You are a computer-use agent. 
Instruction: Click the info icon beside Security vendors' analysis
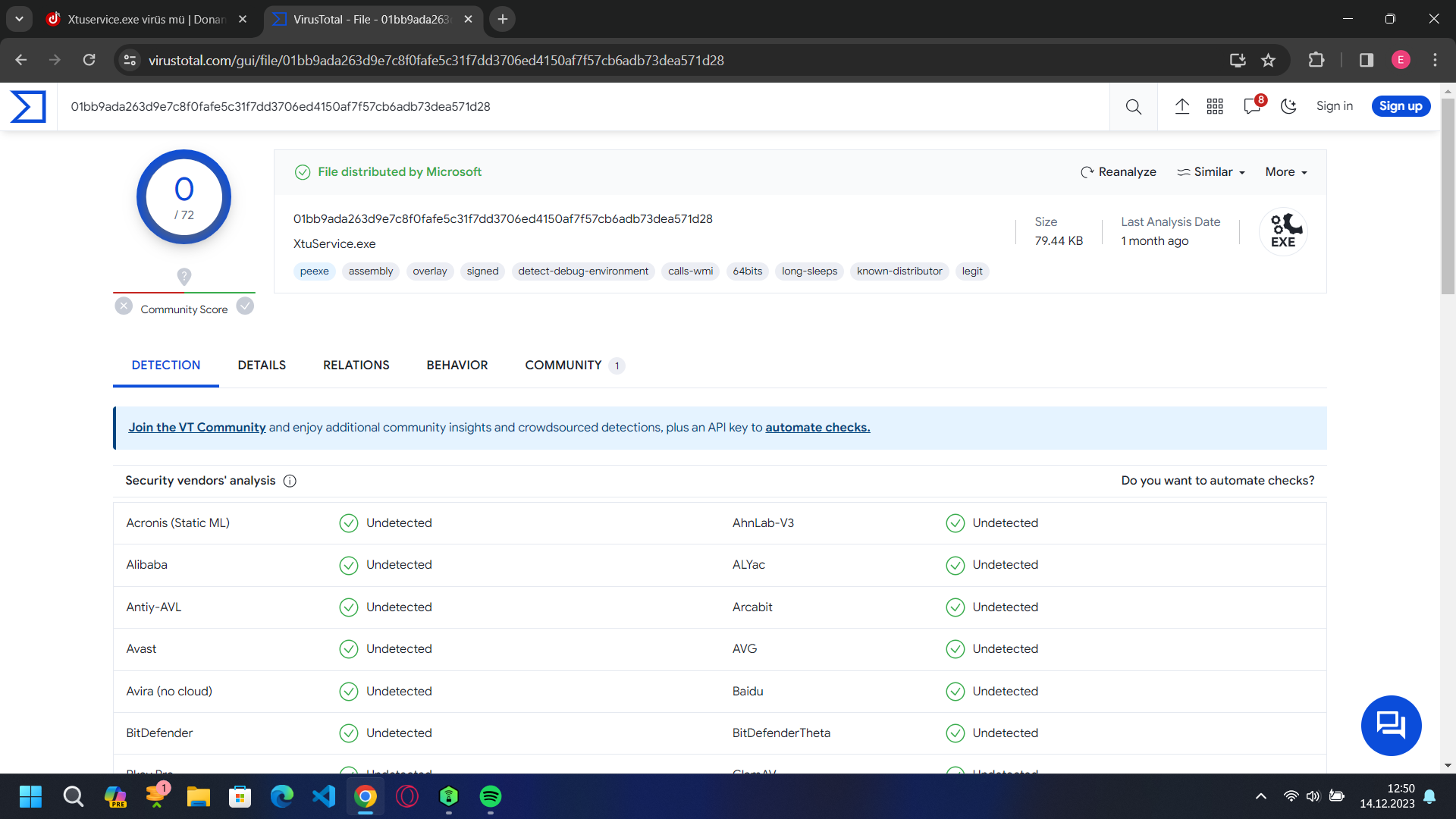[x=290, y=481]
